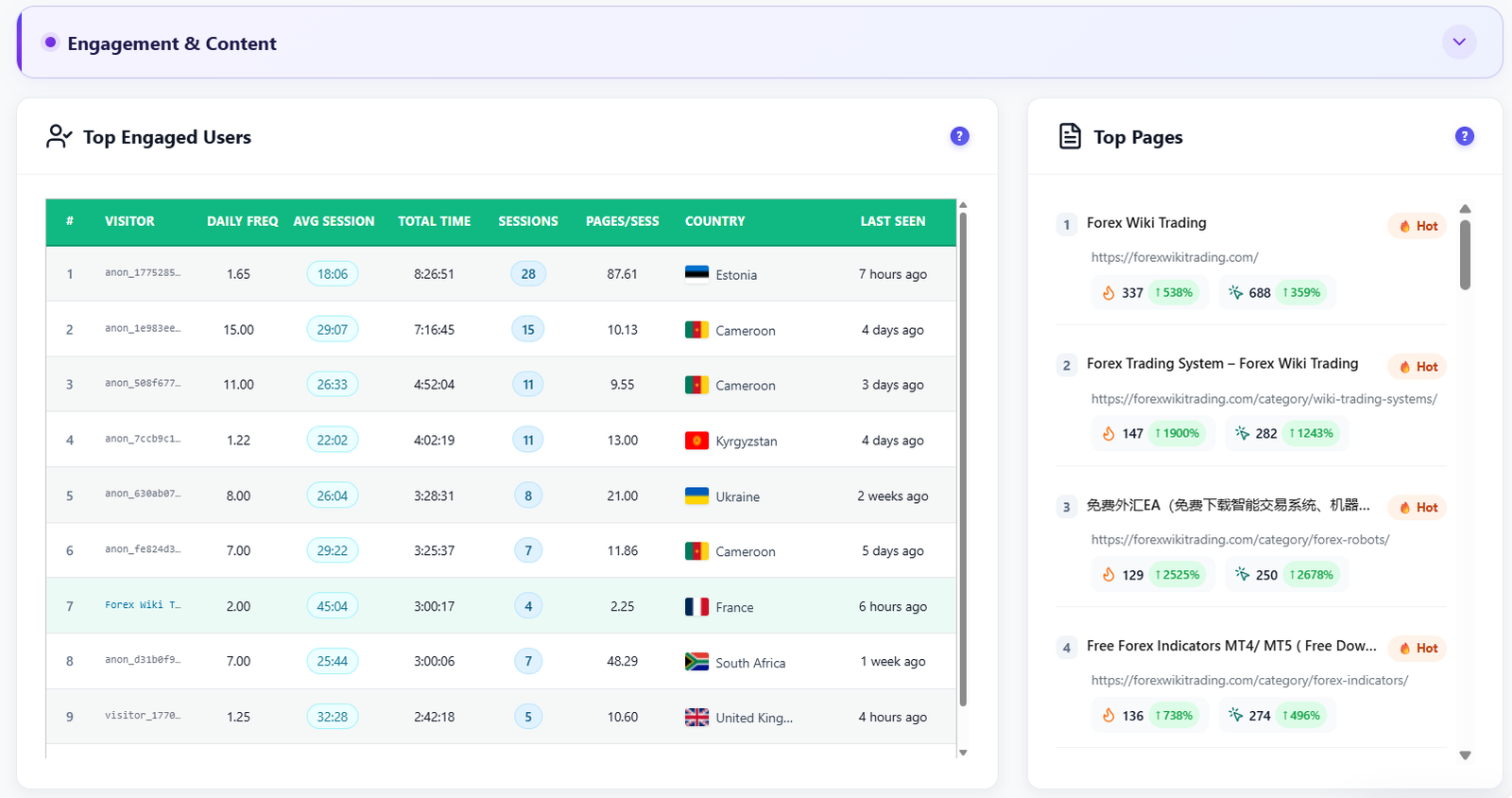The width and height of the screenshot is (1512, 798).
Task: Collapse the Engagement & Content section chevron
Action: 1459,42
